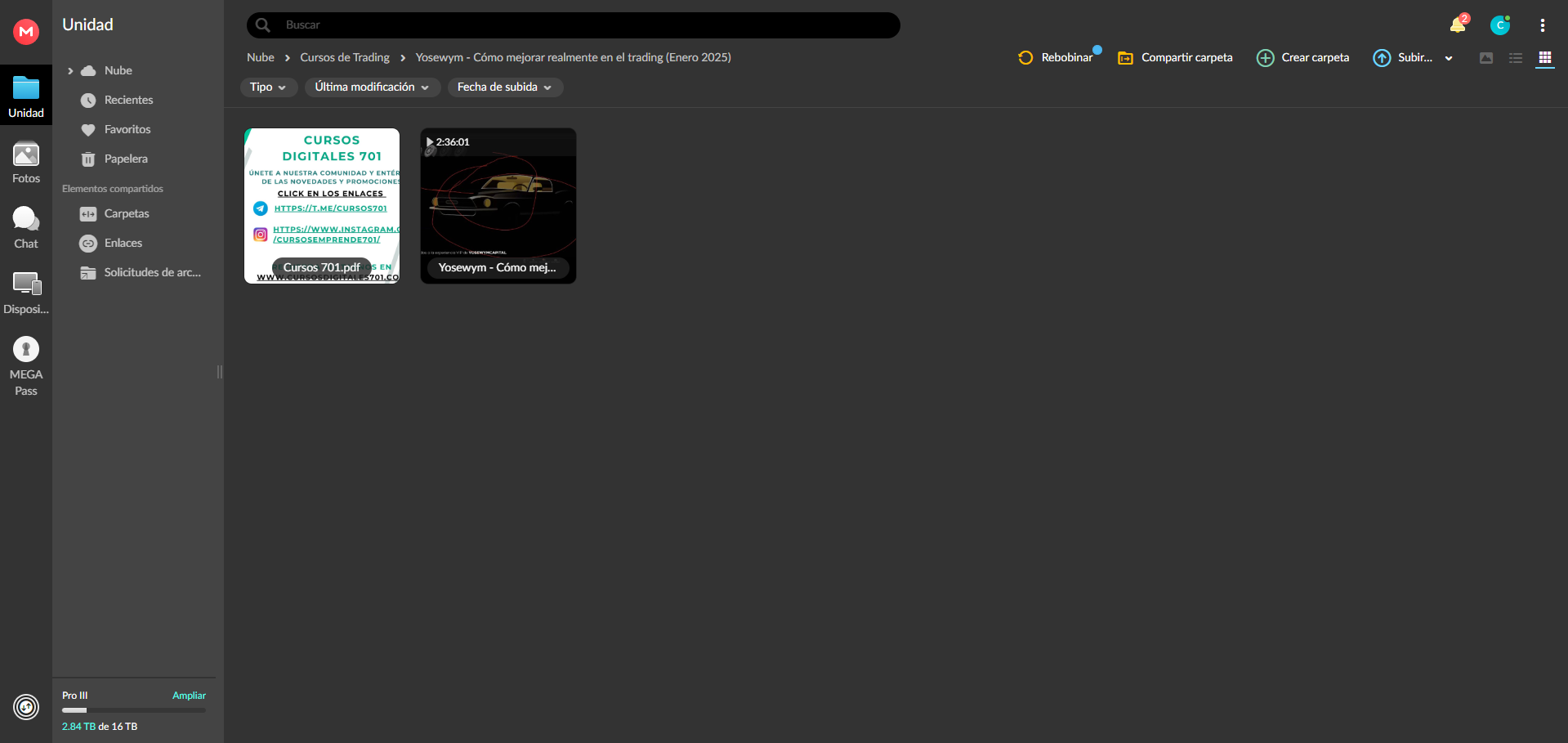Image resolution: width=1568 pixels, height=743 pixels.
Task: Click Ampliar upgrade link
Action: coord(189,696)
